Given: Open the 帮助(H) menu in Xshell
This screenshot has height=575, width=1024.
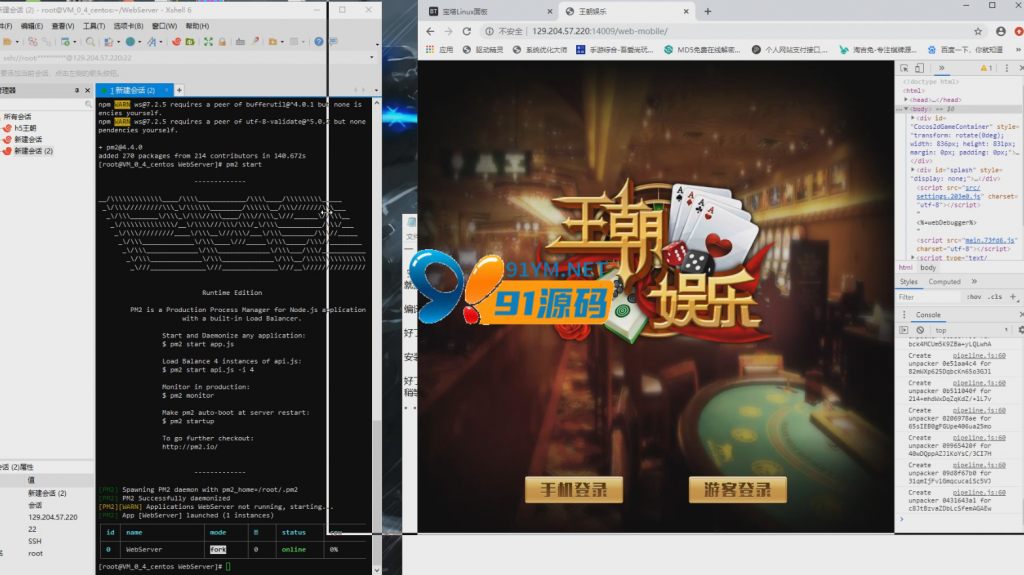Looking at the screenshot, I should pyautogui.click(x=197, y=26).
